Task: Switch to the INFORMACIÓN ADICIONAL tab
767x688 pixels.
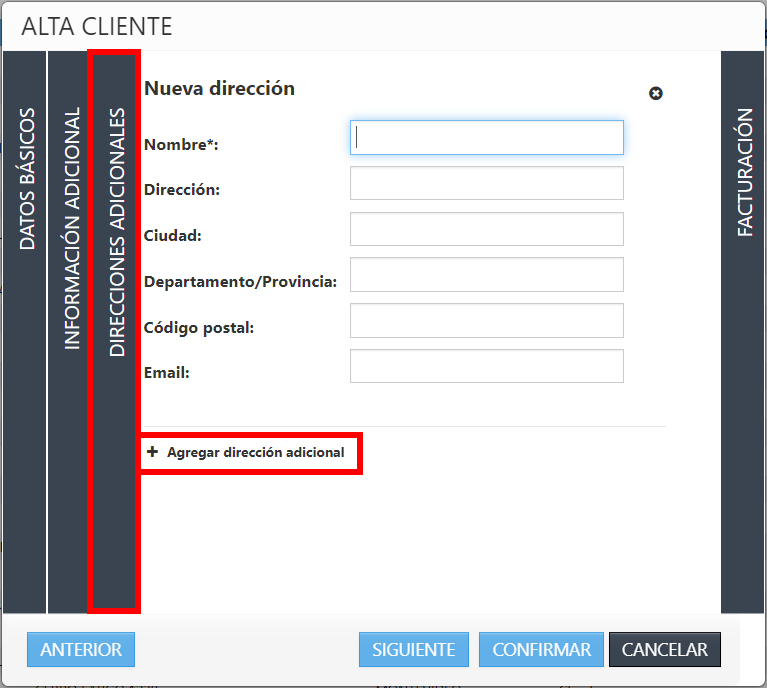Action: tap(72, 229)
